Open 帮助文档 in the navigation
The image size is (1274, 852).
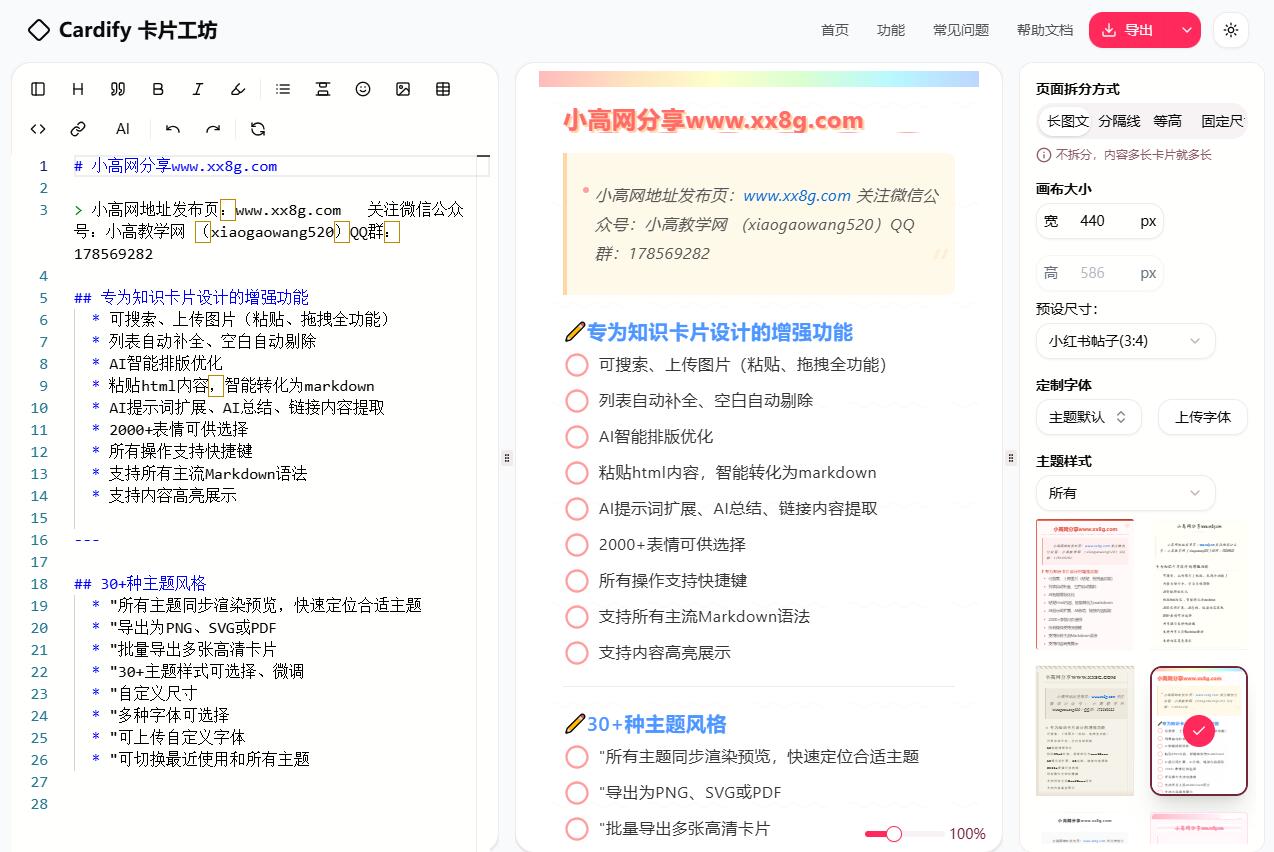click(x=1045, y=30)
